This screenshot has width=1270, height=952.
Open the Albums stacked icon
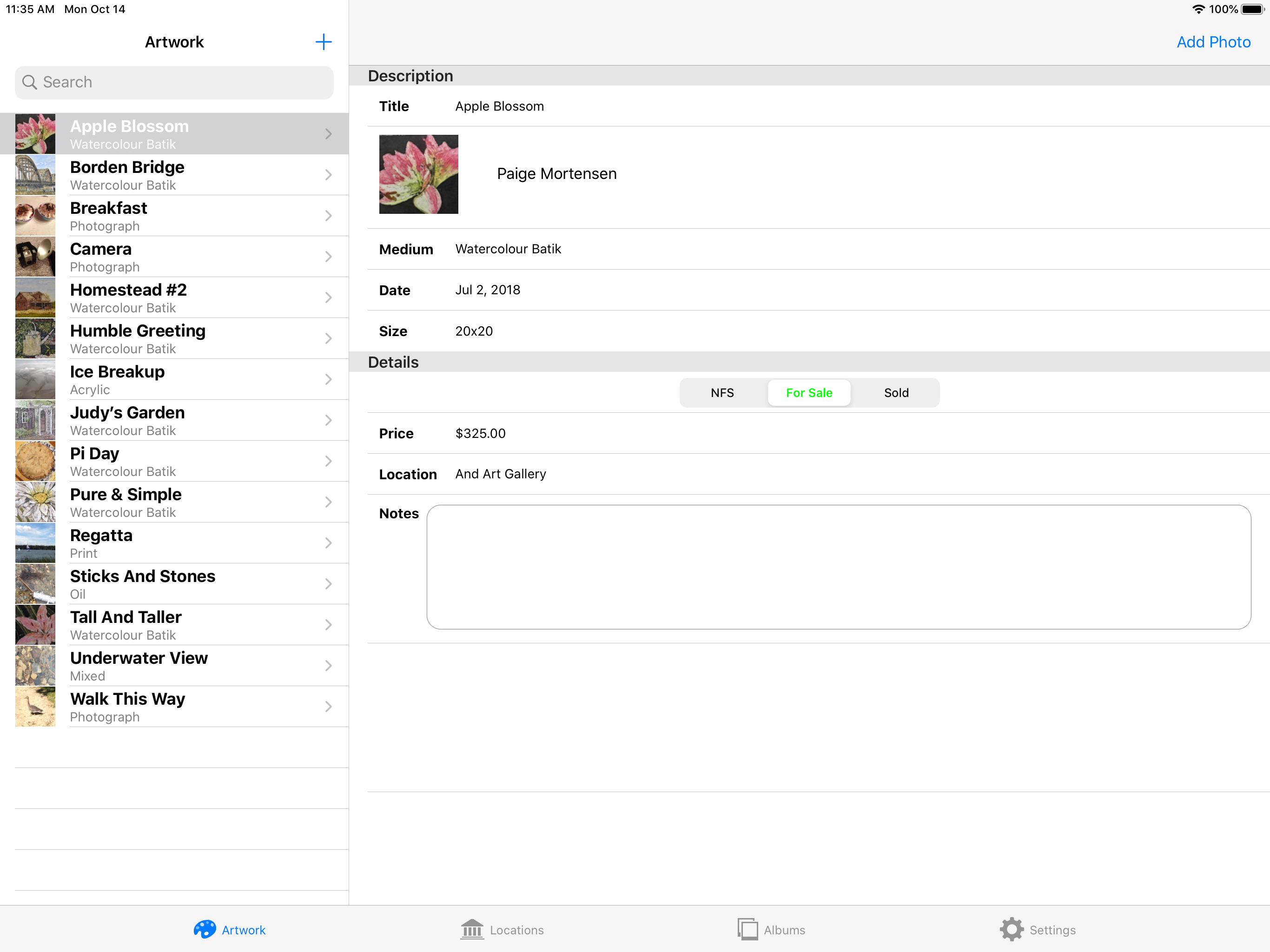[747, 929]
